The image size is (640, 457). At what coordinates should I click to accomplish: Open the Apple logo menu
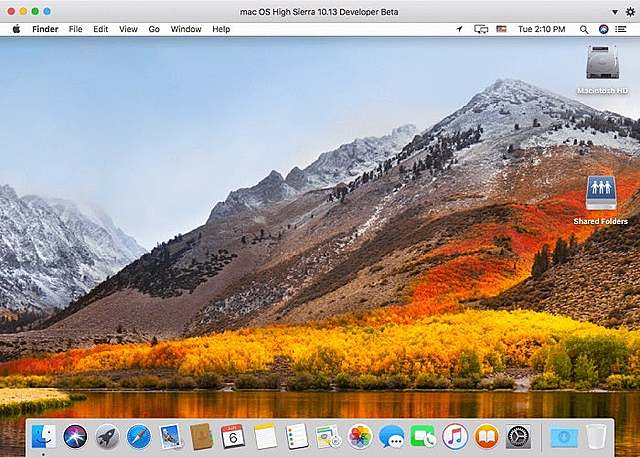coord(16,29)
